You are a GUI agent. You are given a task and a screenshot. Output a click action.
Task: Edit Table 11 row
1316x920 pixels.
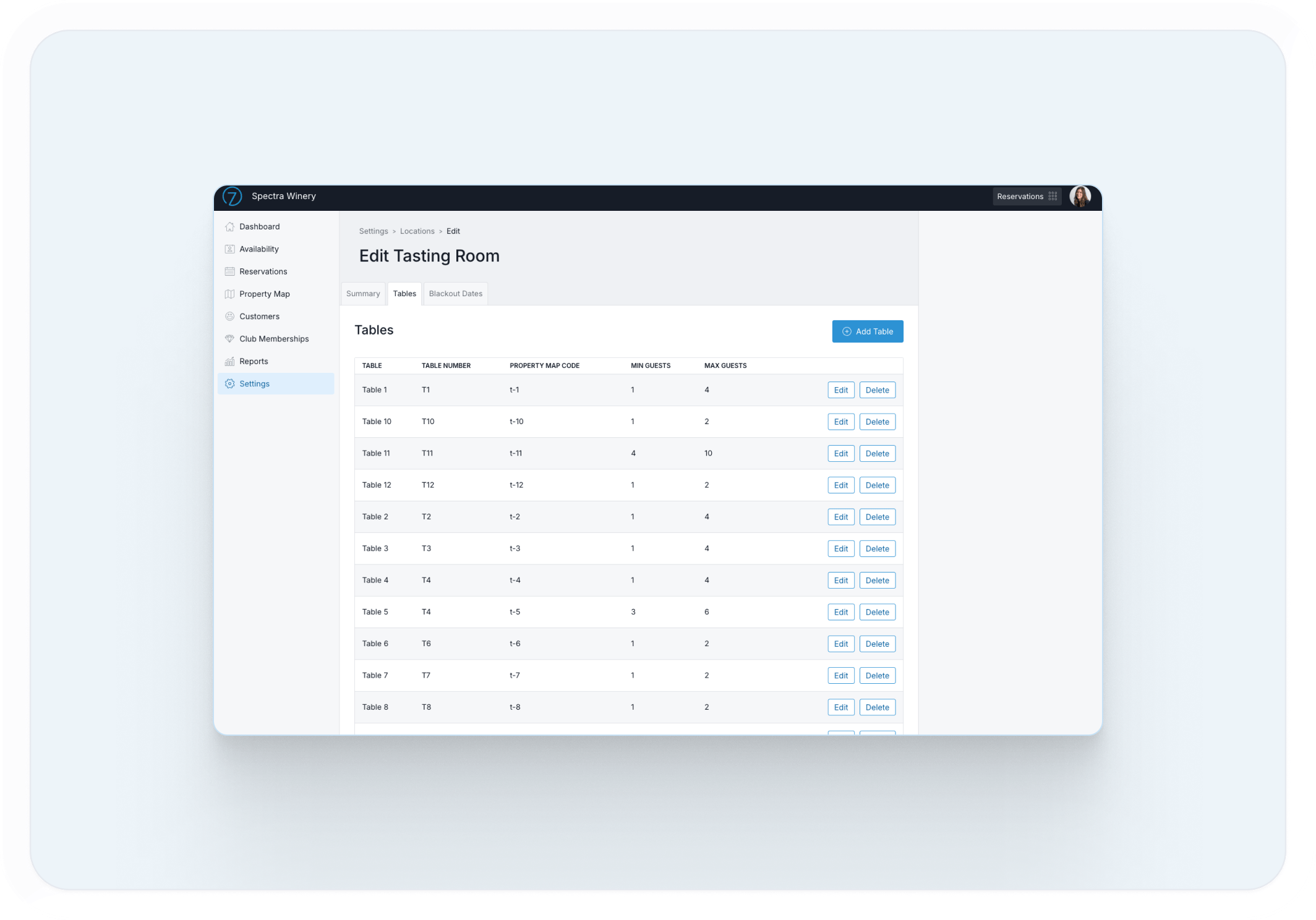pos(840,454)
